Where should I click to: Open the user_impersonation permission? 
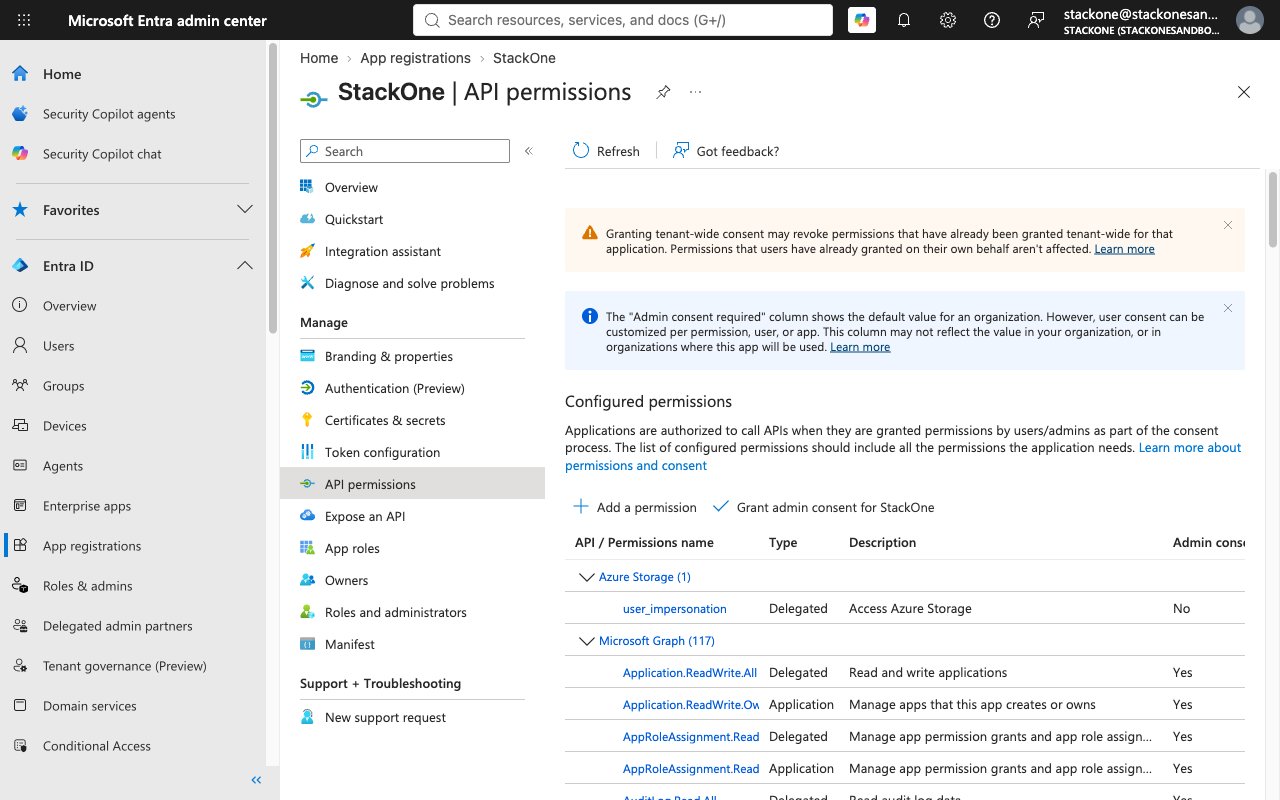[x=674, y=608]
